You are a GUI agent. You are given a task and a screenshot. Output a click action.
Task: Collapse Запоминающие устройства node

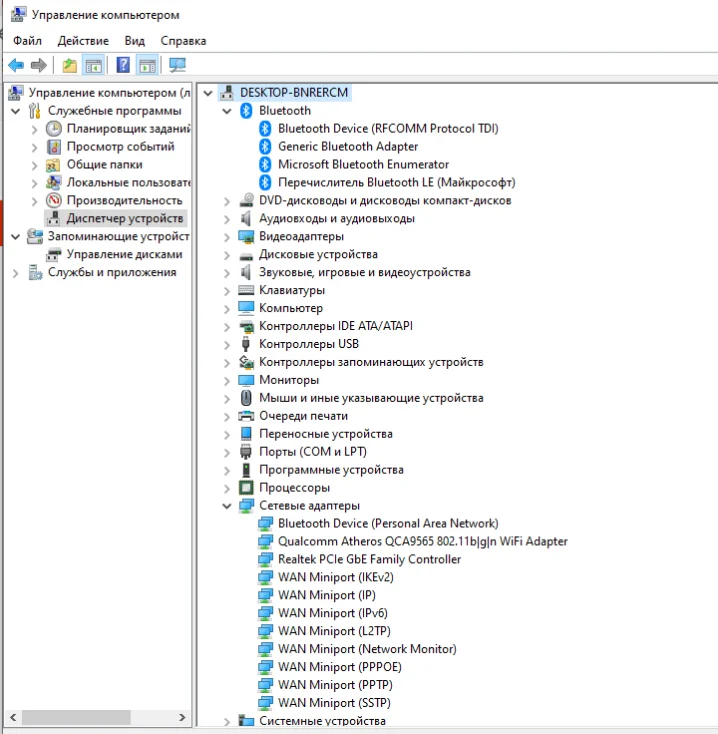[x=15, y=237]
